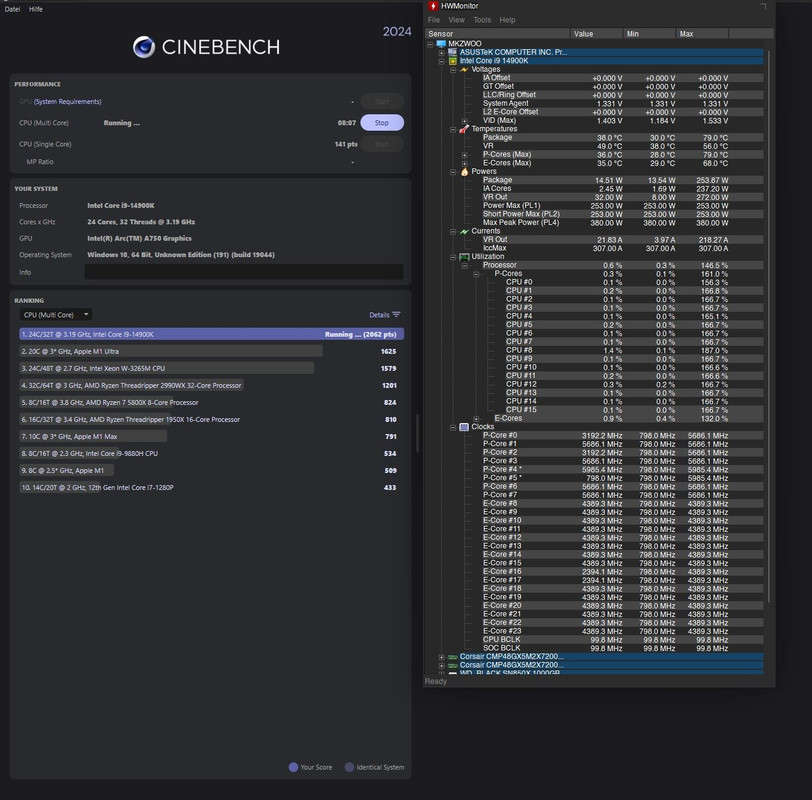Click the ASUSTeK motherboard icon
This screenshot has height=800, width=812.
453,52
